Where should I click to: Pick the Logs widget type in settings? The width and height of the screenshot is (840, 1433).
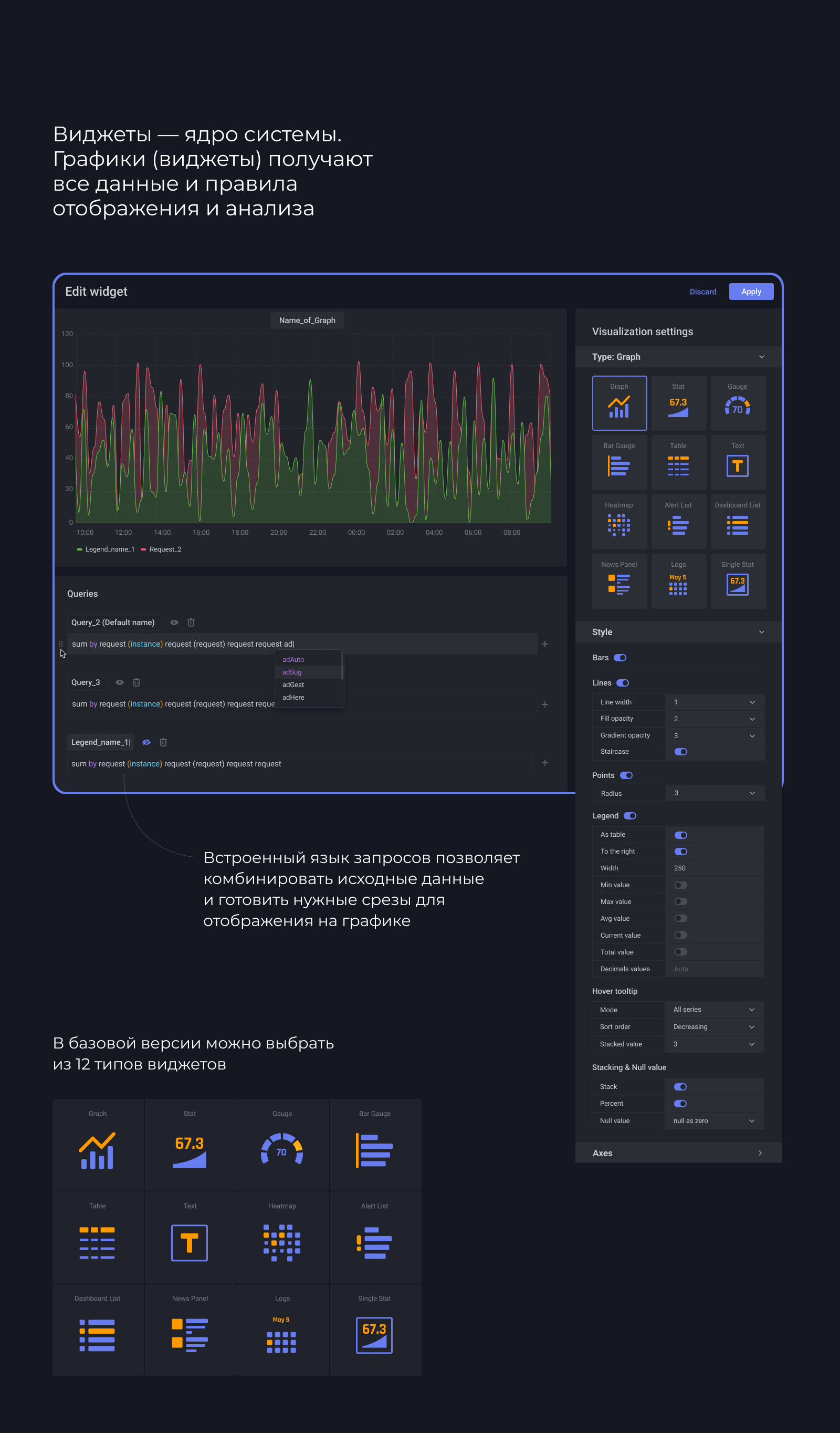tap(678, 580)
